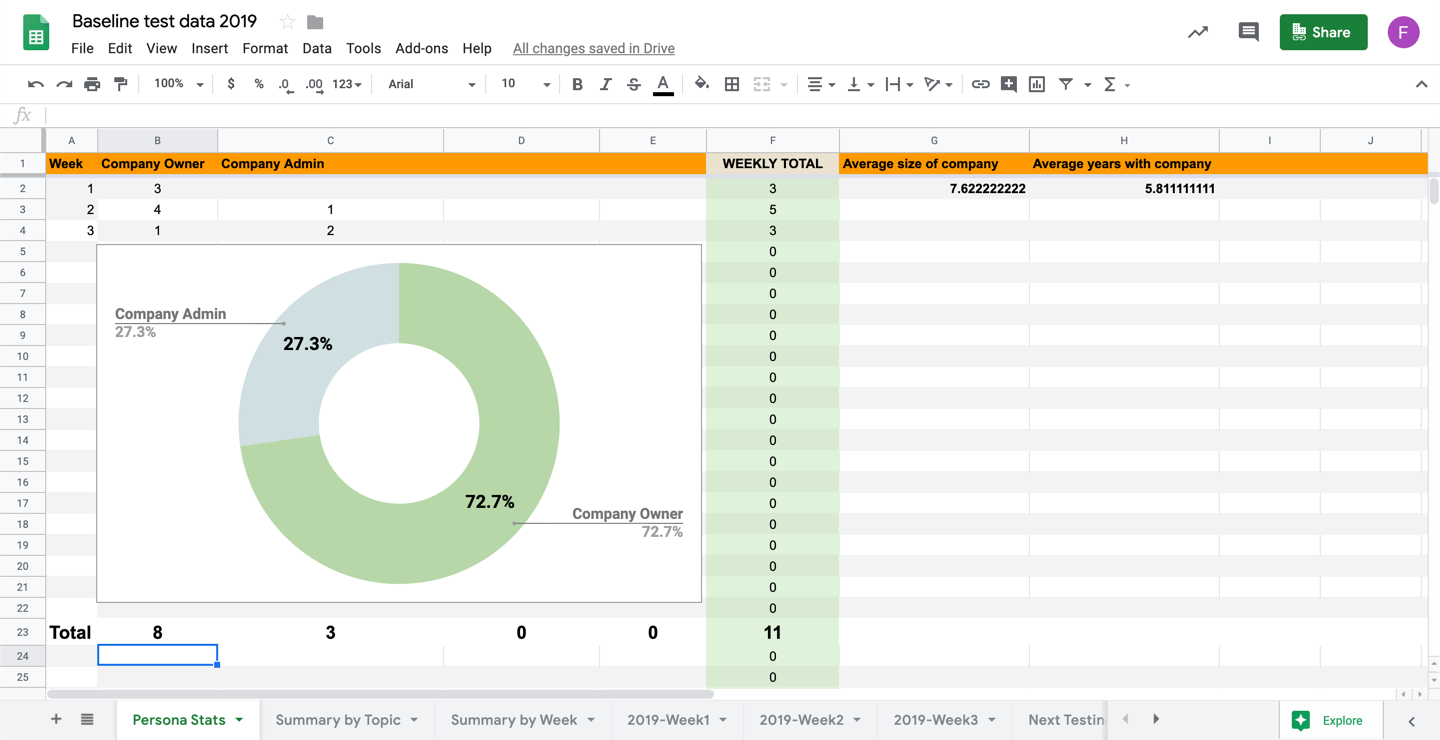Star the Baseline test data document
This screenshot has height=740, width=1440.
(288, 22)
